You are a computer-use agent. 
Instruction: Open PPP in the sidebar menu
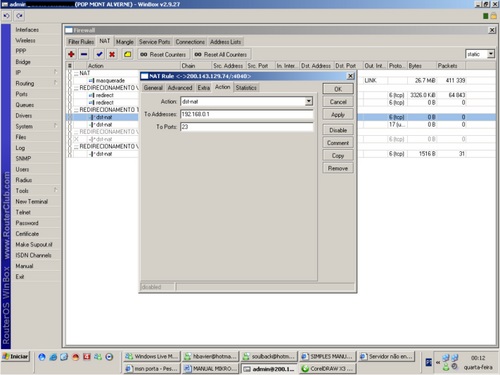[21, 51]
